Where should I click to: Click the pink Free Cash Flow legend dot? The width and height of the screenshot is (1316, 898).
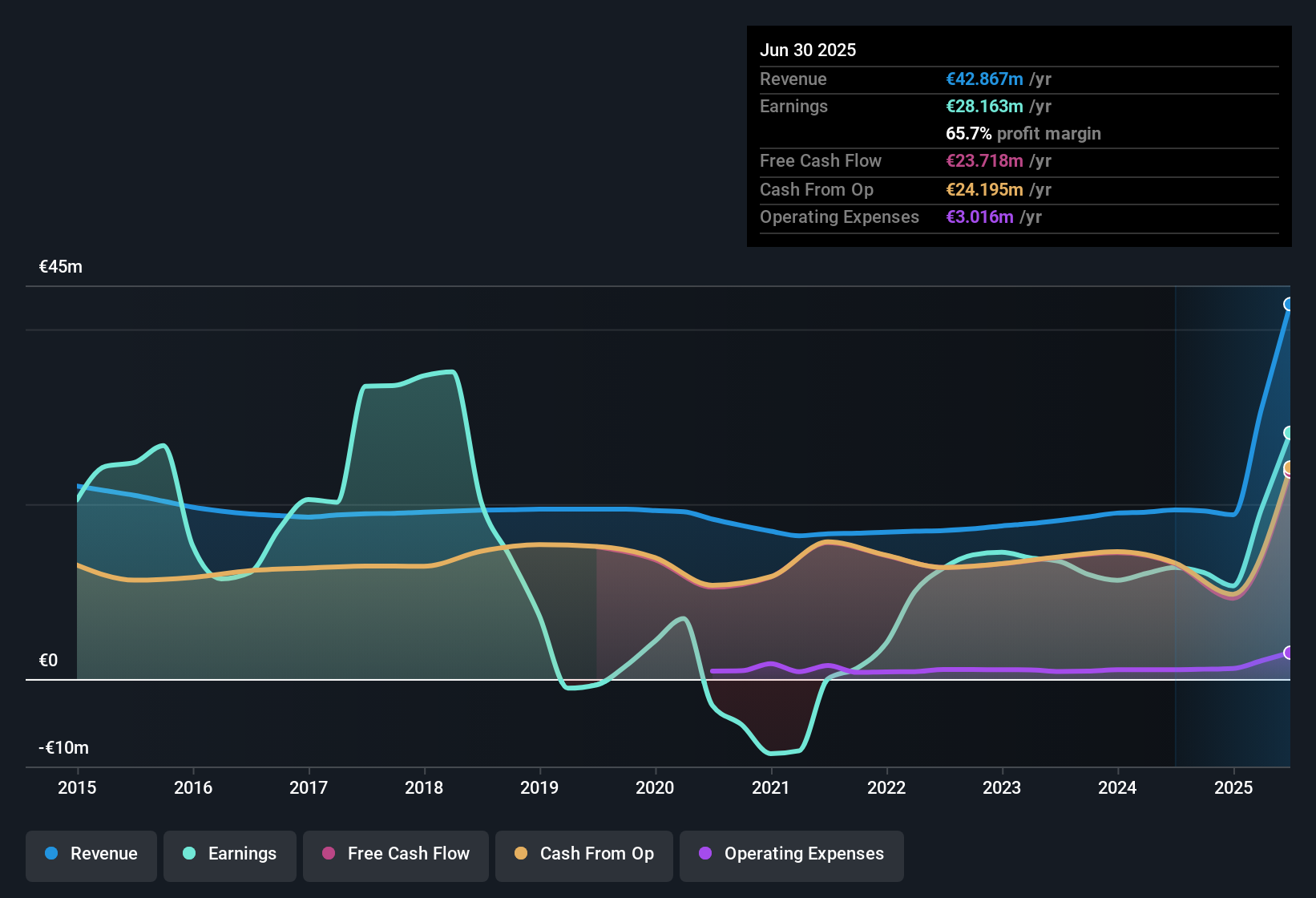coord(328,855)
